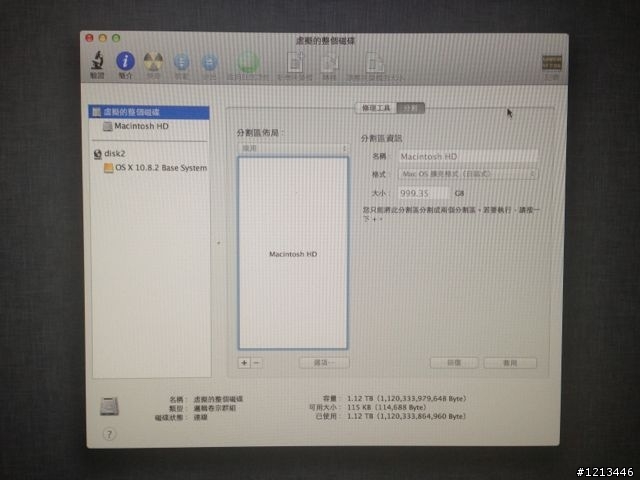Select the highlighted virtual whole disk in sidebar
Image resolution: width=640 pixels, height=480 pixels.
(x=149, y=112)
